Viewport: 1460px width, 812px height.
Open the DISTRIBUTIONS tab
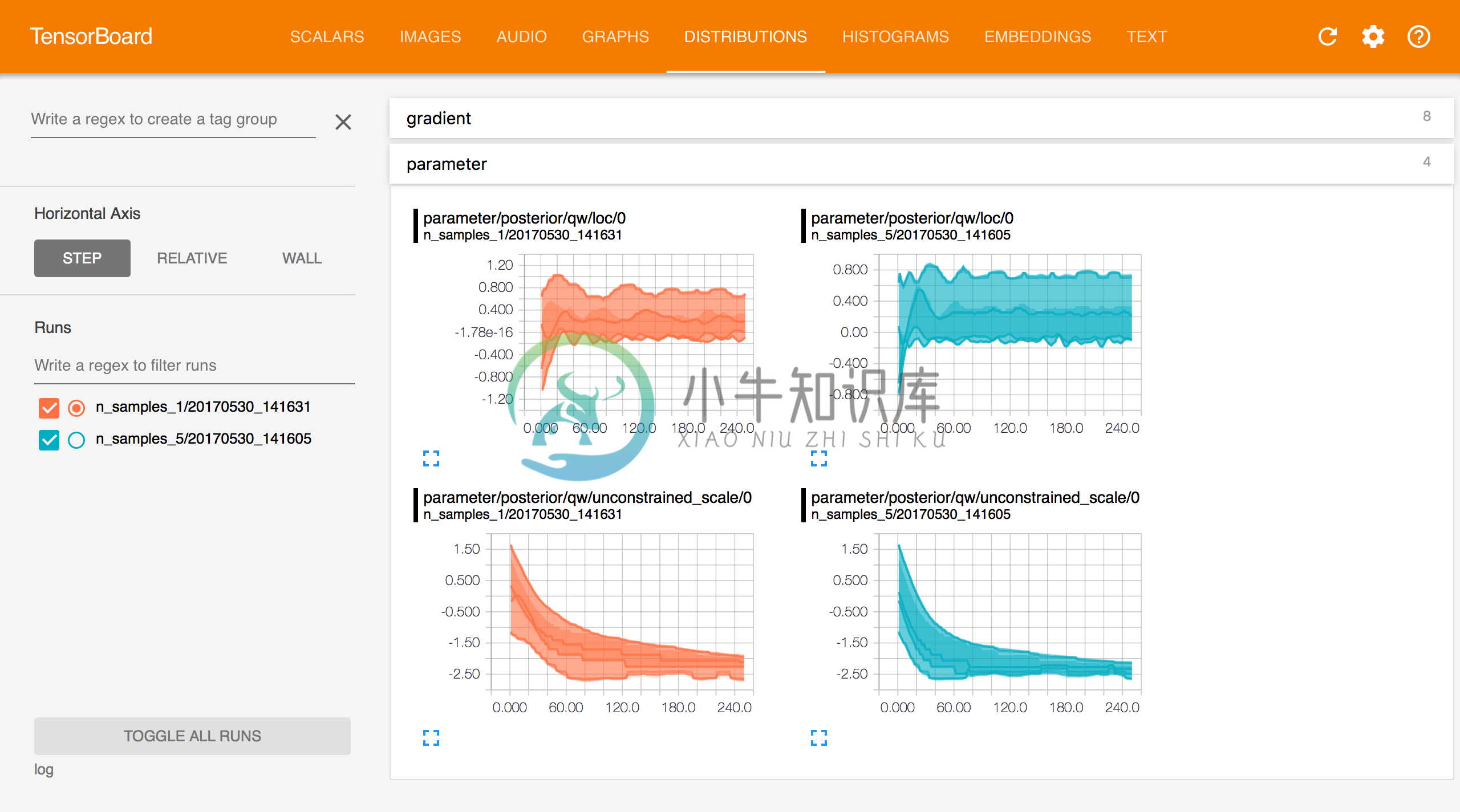[x=745, y=36]
